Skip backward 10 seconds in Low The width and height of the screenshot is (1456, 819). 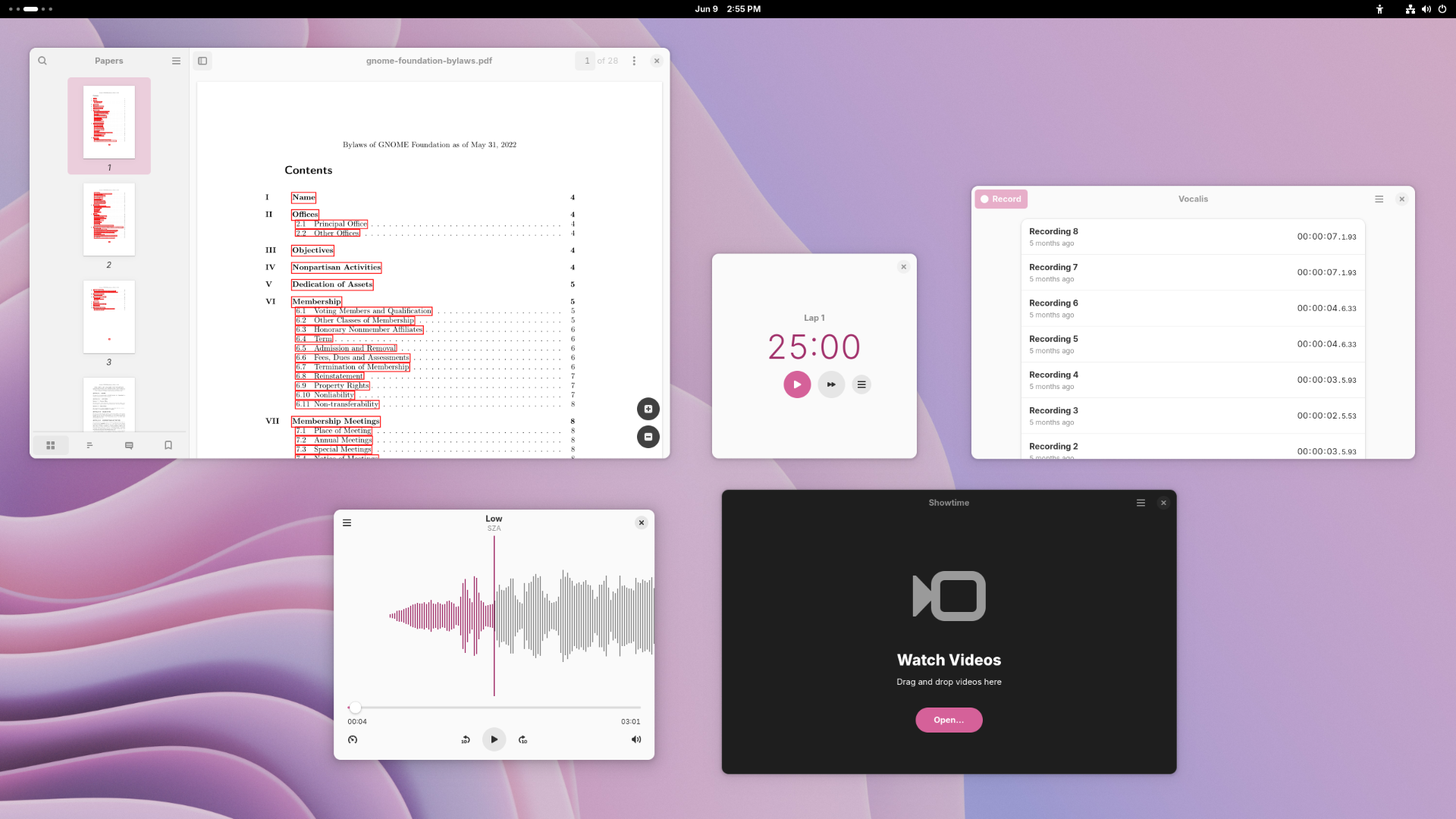pyautogui.click(x=465, y=739)
